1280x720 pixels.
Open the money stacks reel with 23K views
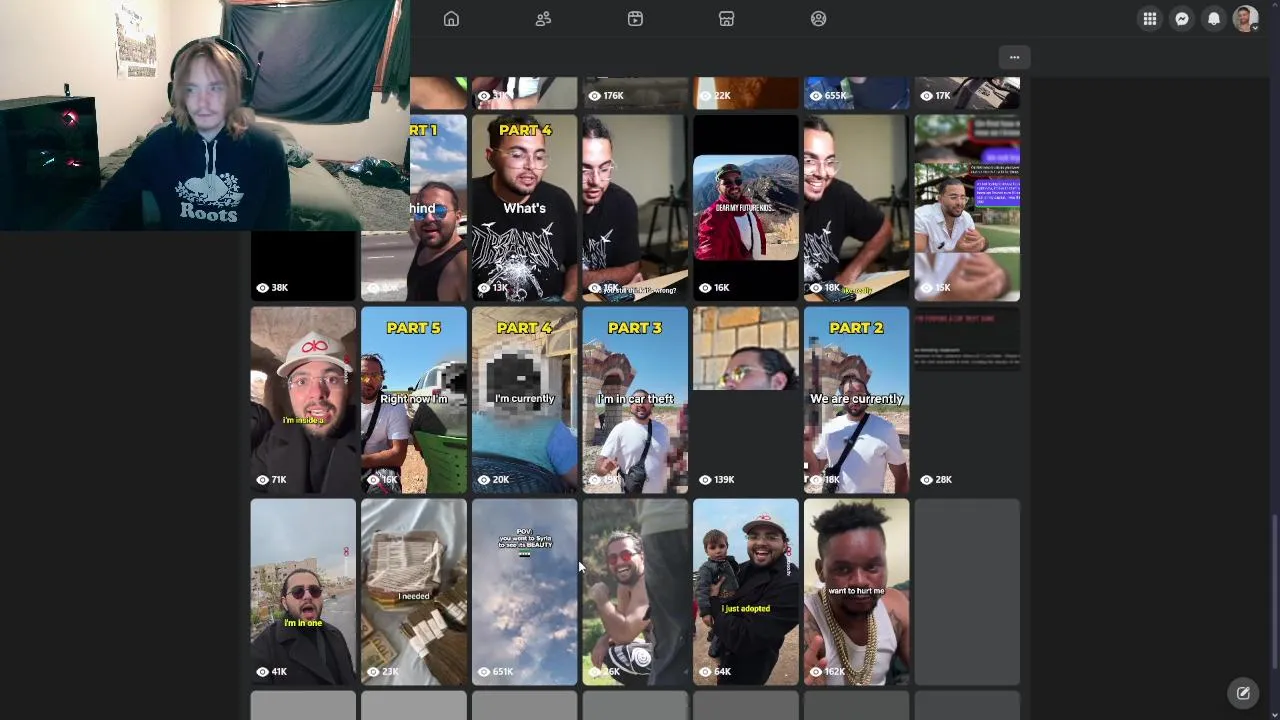(413, 592)
